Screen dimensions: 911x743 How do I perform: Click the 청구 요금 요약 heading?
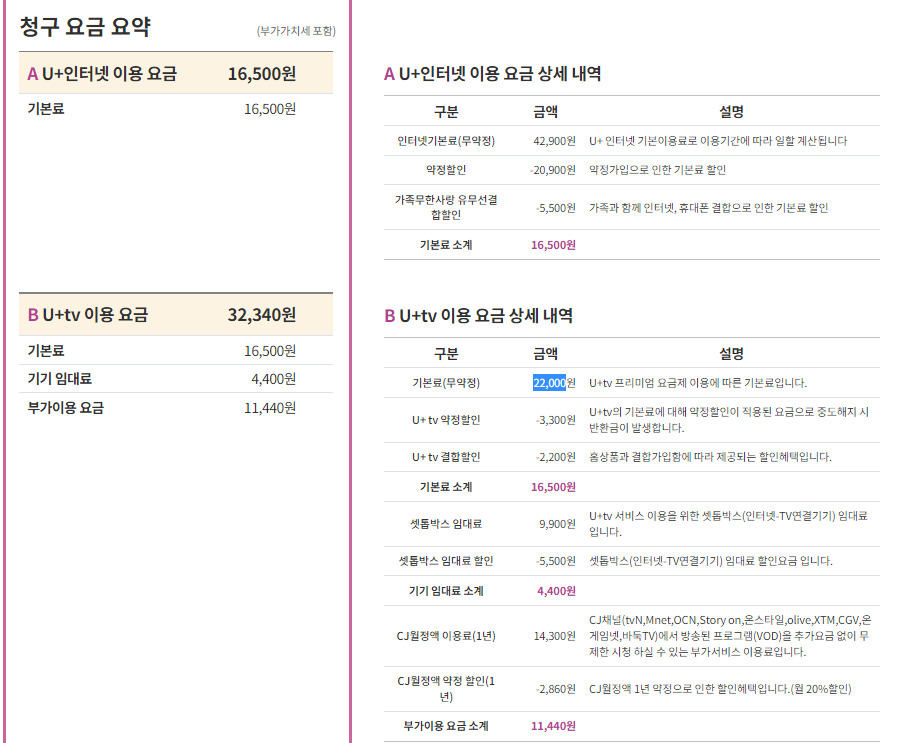pos(85,27)
